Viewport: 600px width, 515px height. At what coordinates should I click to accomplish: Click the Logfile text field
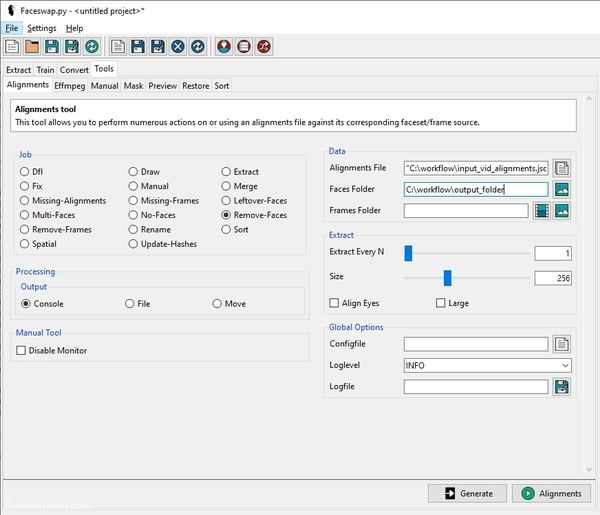(476, 387)
